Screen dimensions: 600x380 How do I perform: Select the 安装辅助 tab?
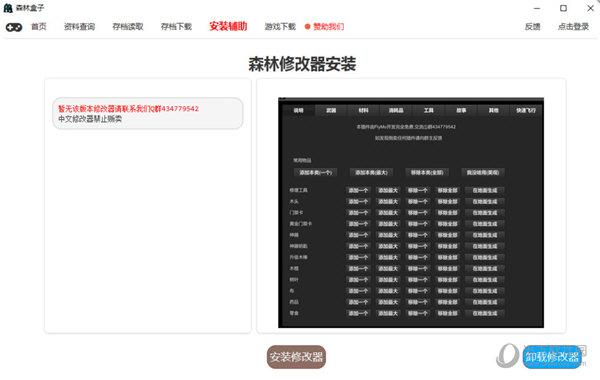[x=228, y=26]
